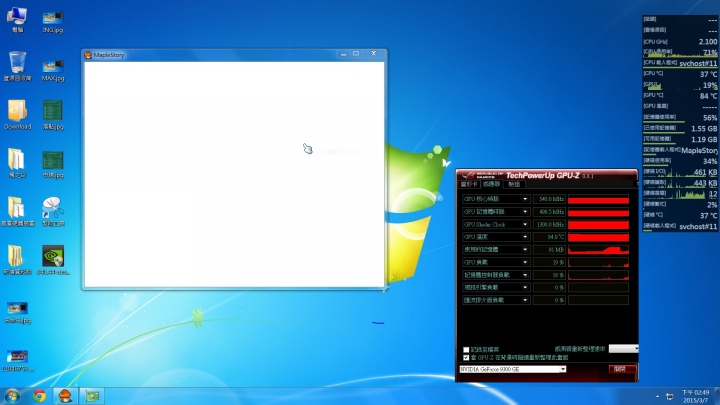Click the Windows Start orb
The height and width of the screenshot is (405, 720).
(x=12, y=396)
